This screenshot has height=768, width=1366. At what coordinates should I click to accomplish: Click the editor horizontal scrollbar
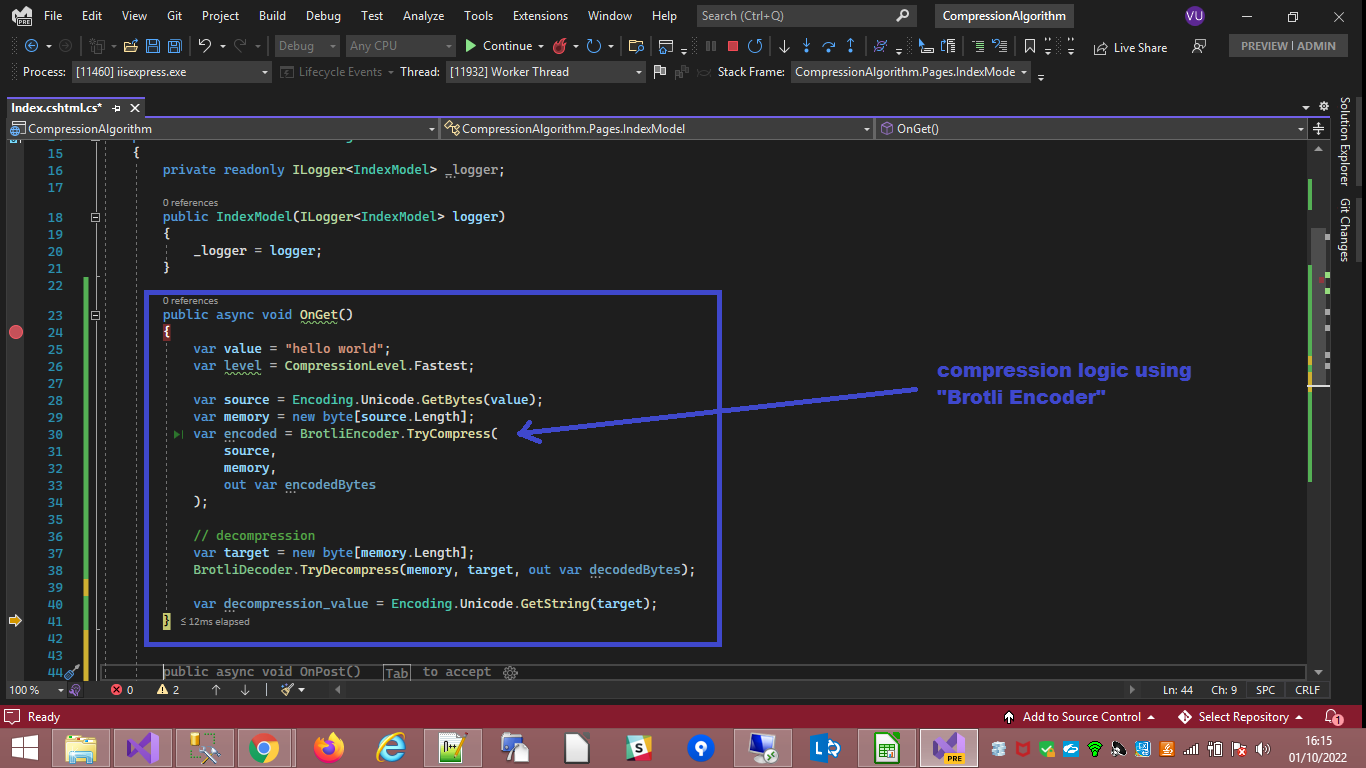[x=734, y=690]
